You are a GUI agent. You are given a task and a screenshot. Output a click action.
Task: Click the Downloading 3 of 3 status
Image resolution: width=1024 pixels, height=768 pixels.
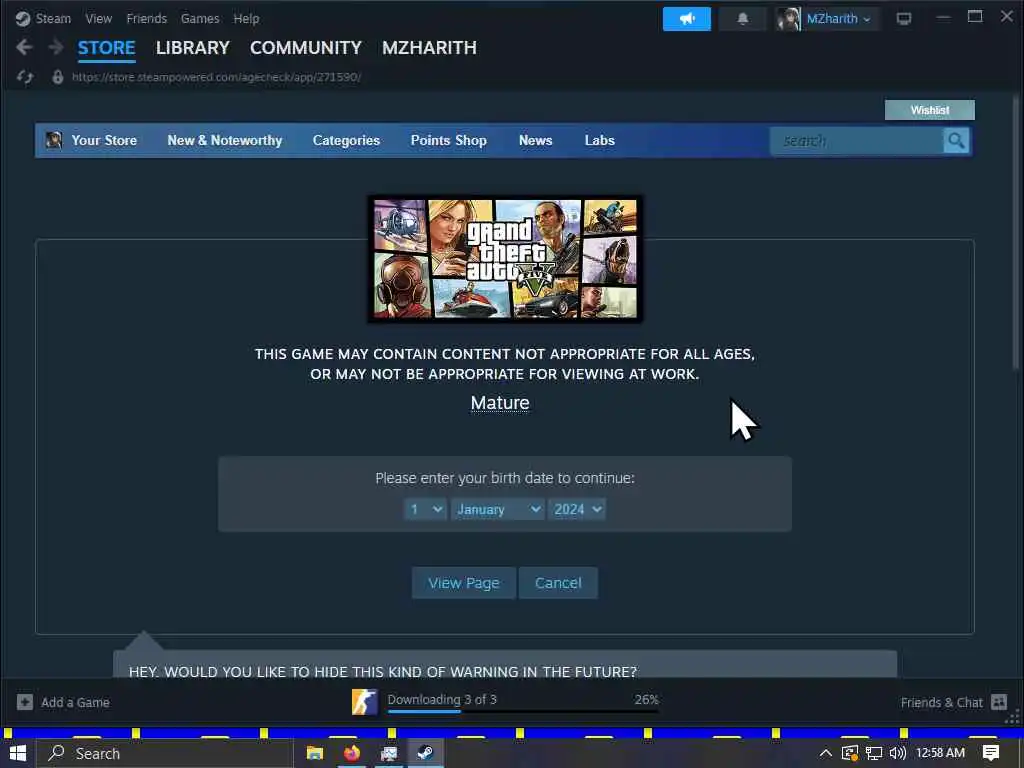442,699
